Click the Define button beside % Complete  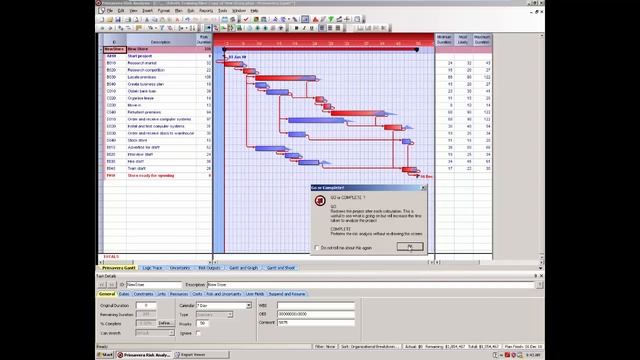pos(165,323)
